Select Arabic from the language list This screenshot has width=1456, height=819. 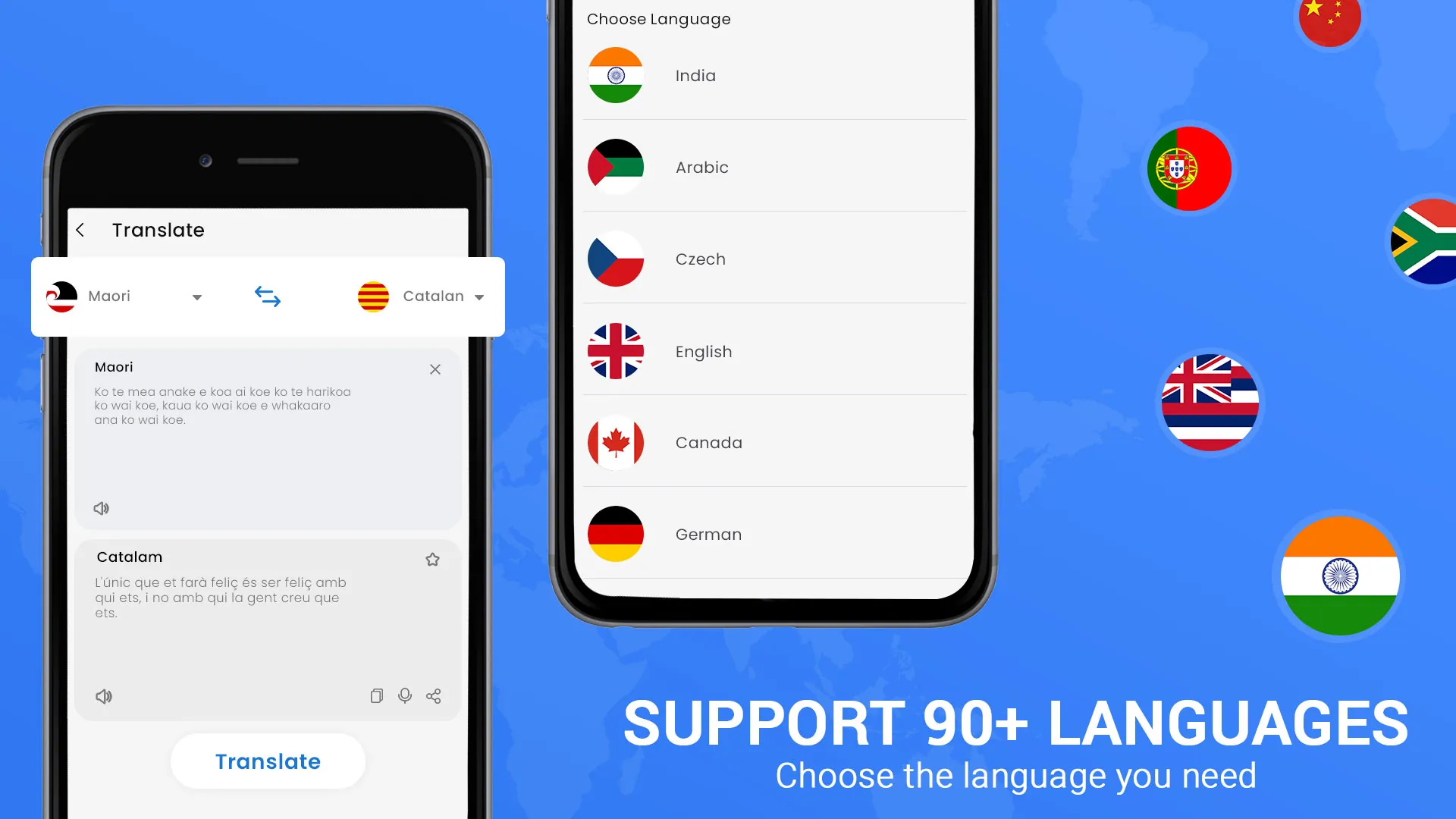point(774,167)
